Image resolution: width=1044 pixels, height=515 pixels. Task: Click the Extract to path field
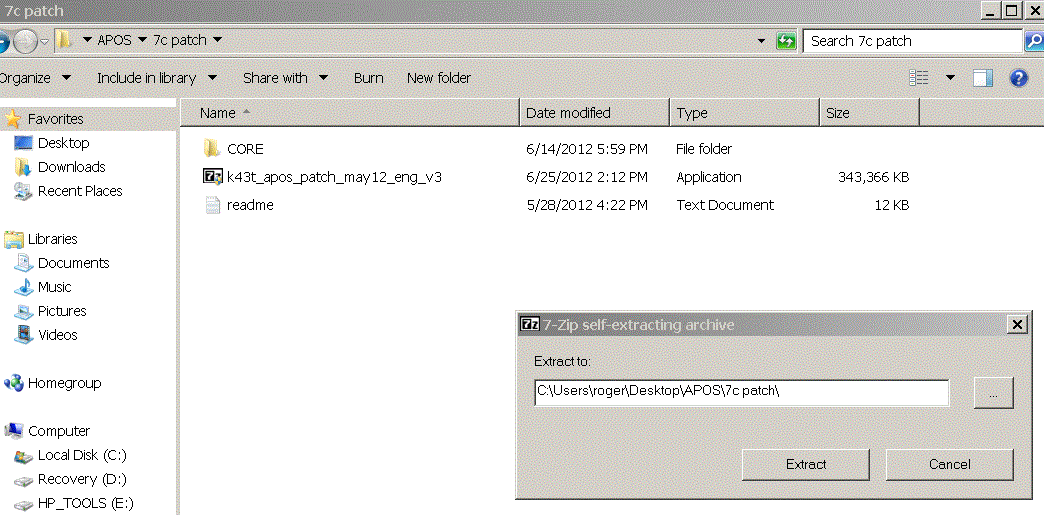pyautogui.click(x=741, y=392)
